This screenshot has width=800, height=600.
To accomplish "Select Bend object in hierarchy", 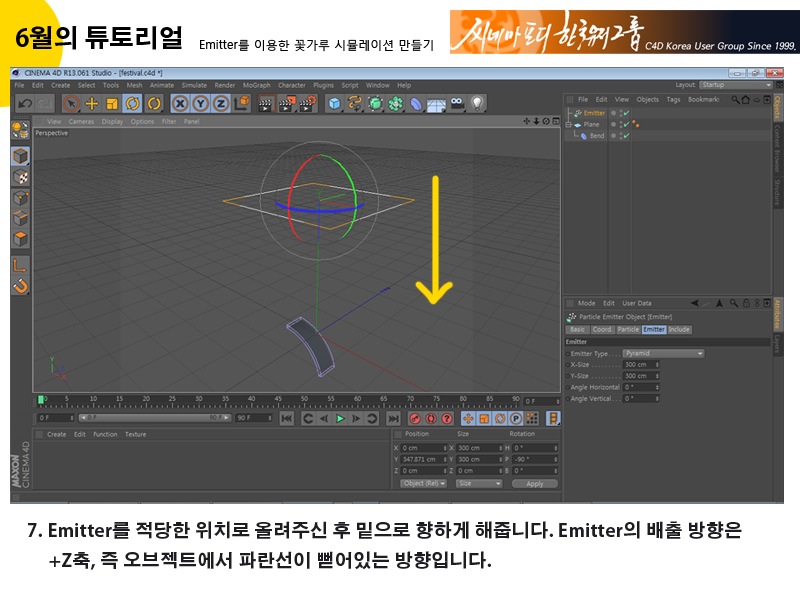I will coord(597,136).
